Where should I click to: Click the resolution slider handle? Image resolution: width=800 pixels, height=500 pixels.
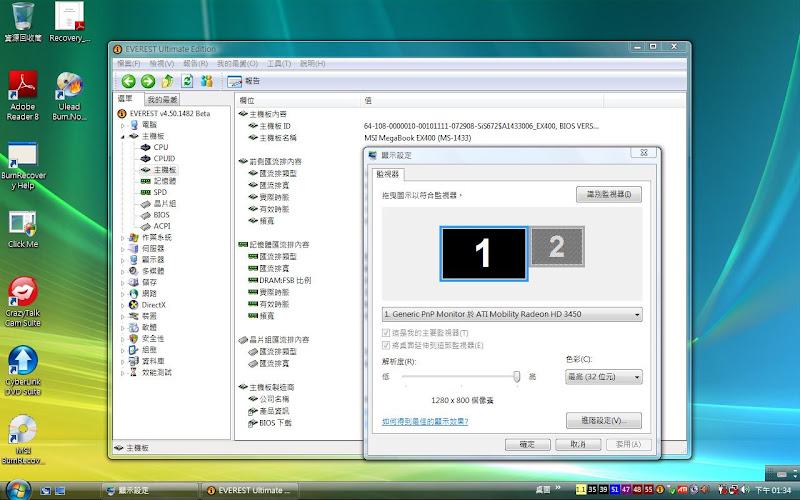pyautogui.click(x=517, y=377)
